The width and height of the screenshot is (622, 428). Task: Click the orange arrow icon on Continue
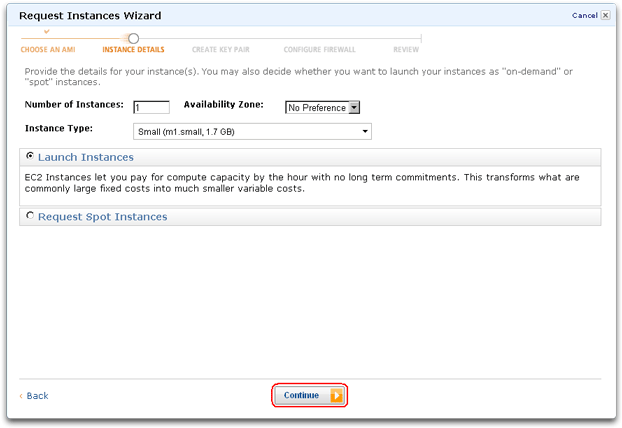point(336,395)
